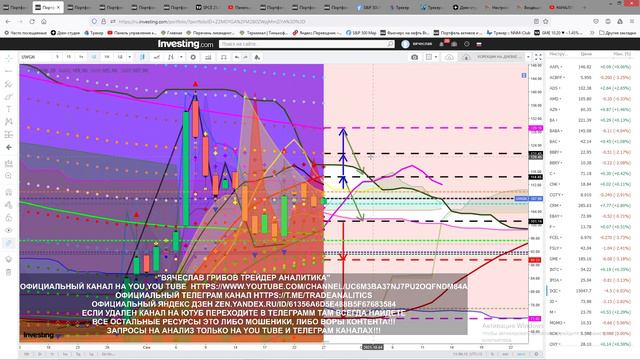Select AMD row in watchlist
Image resolution: width=640 pixels, height=360 pixels.
[590, 99]
